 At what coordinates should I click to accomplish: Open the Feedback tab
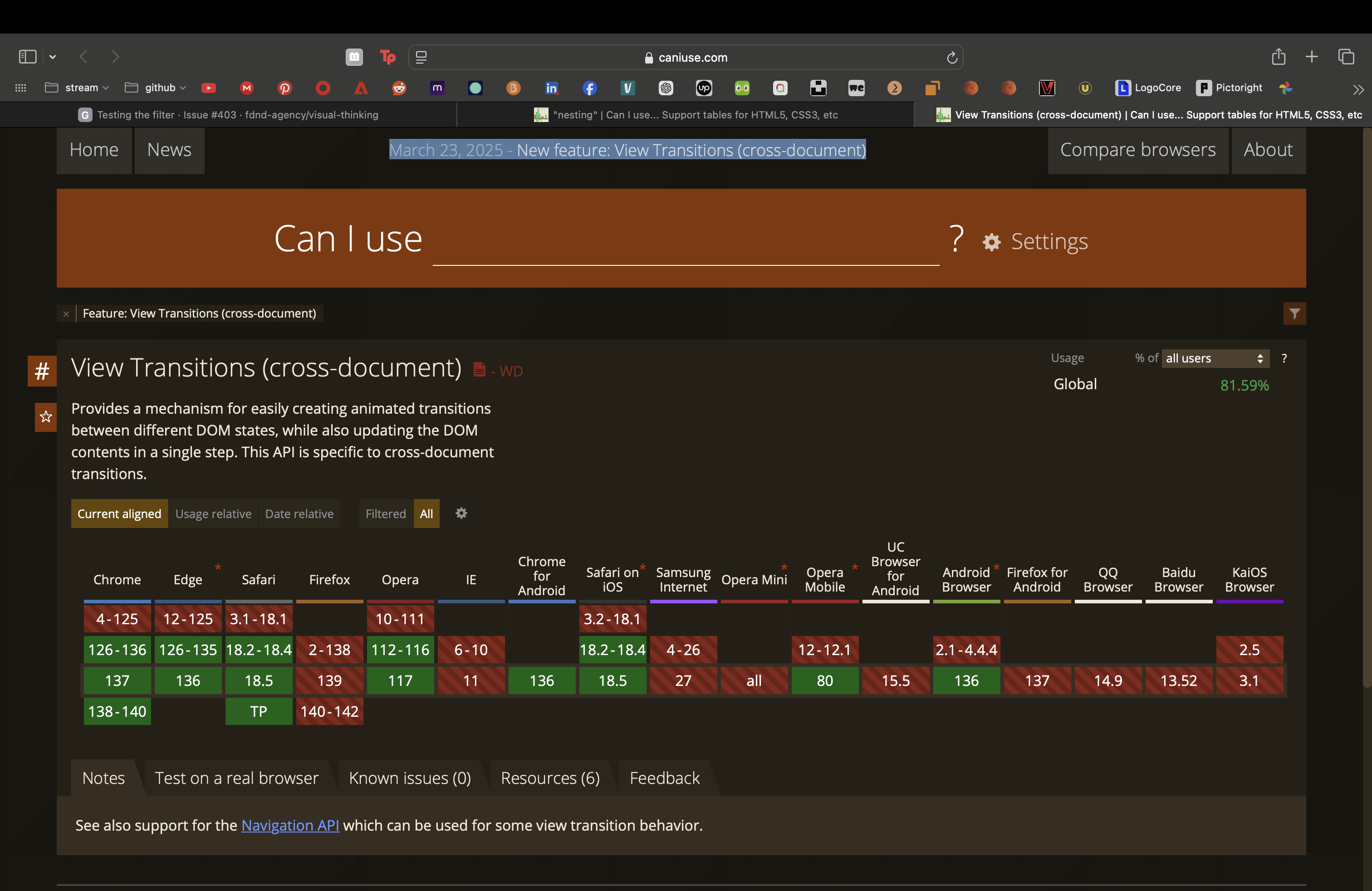coord(665,778)
